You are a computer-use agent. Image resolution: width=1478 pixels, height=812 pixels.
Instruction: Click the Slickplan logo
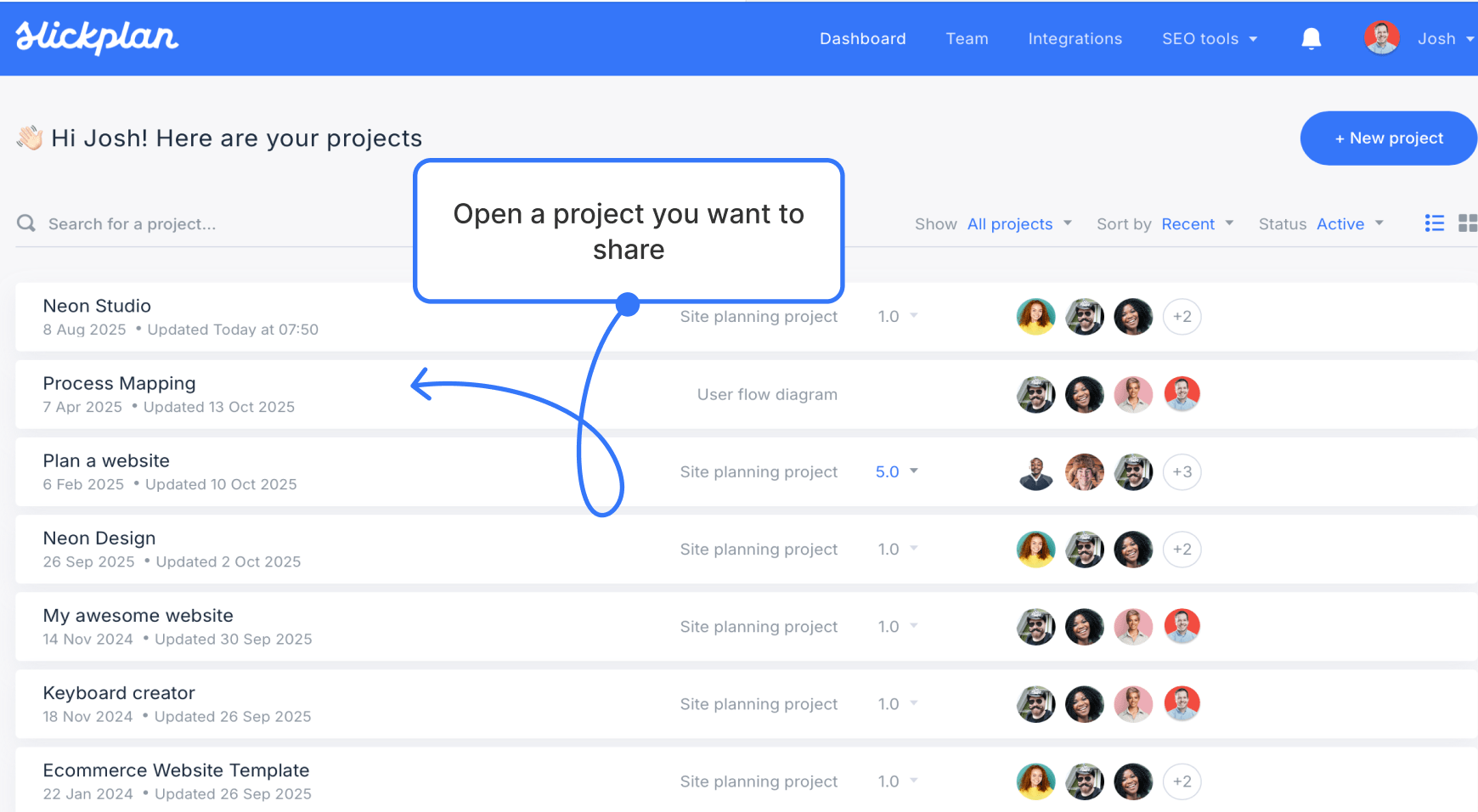coord(96,37)
